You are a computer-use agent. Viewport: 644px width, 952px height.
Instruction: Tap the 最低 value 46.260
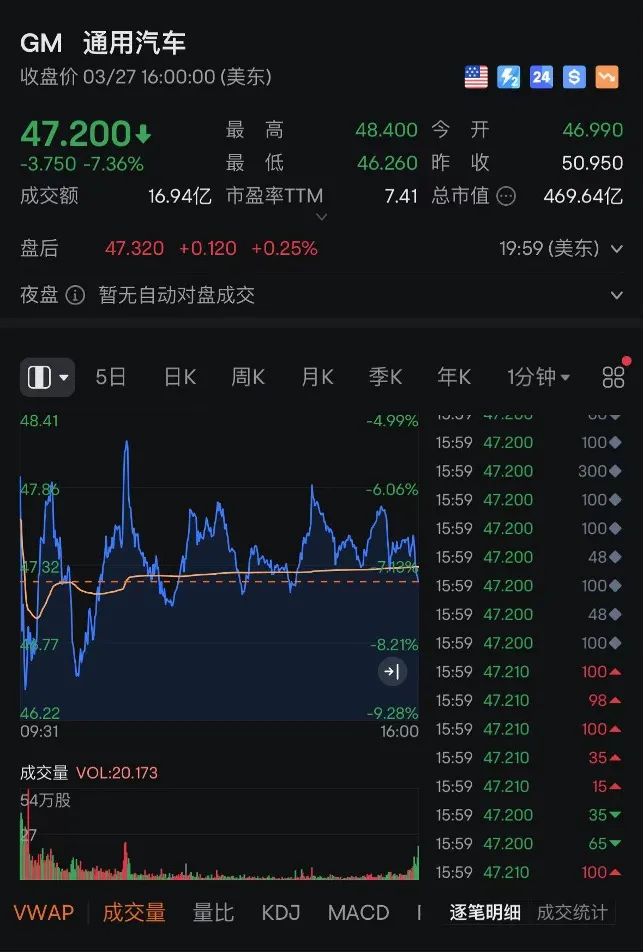coord(387,163)
